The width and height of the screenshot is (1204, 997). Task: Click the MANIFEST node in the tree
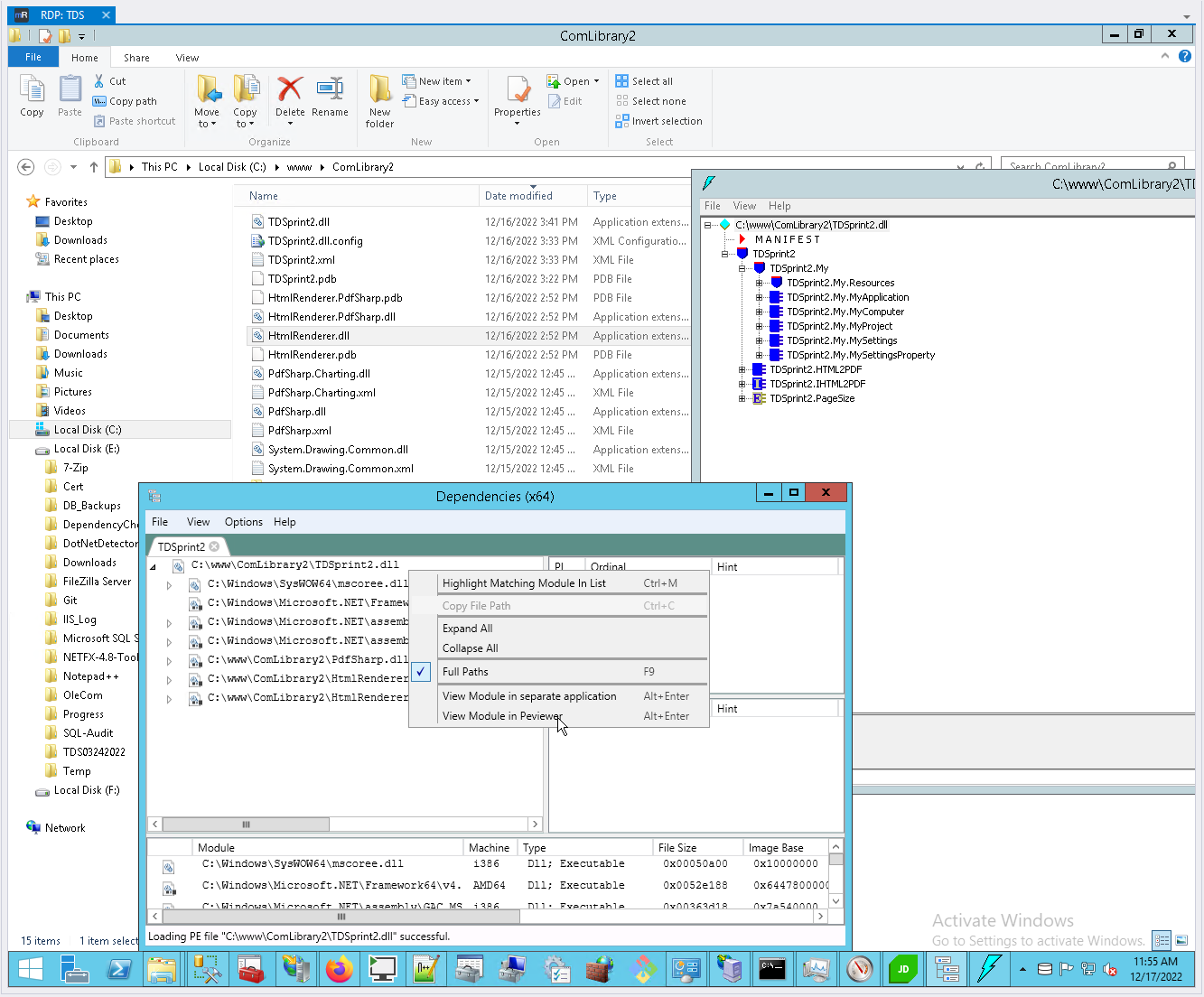coord(787,239)
